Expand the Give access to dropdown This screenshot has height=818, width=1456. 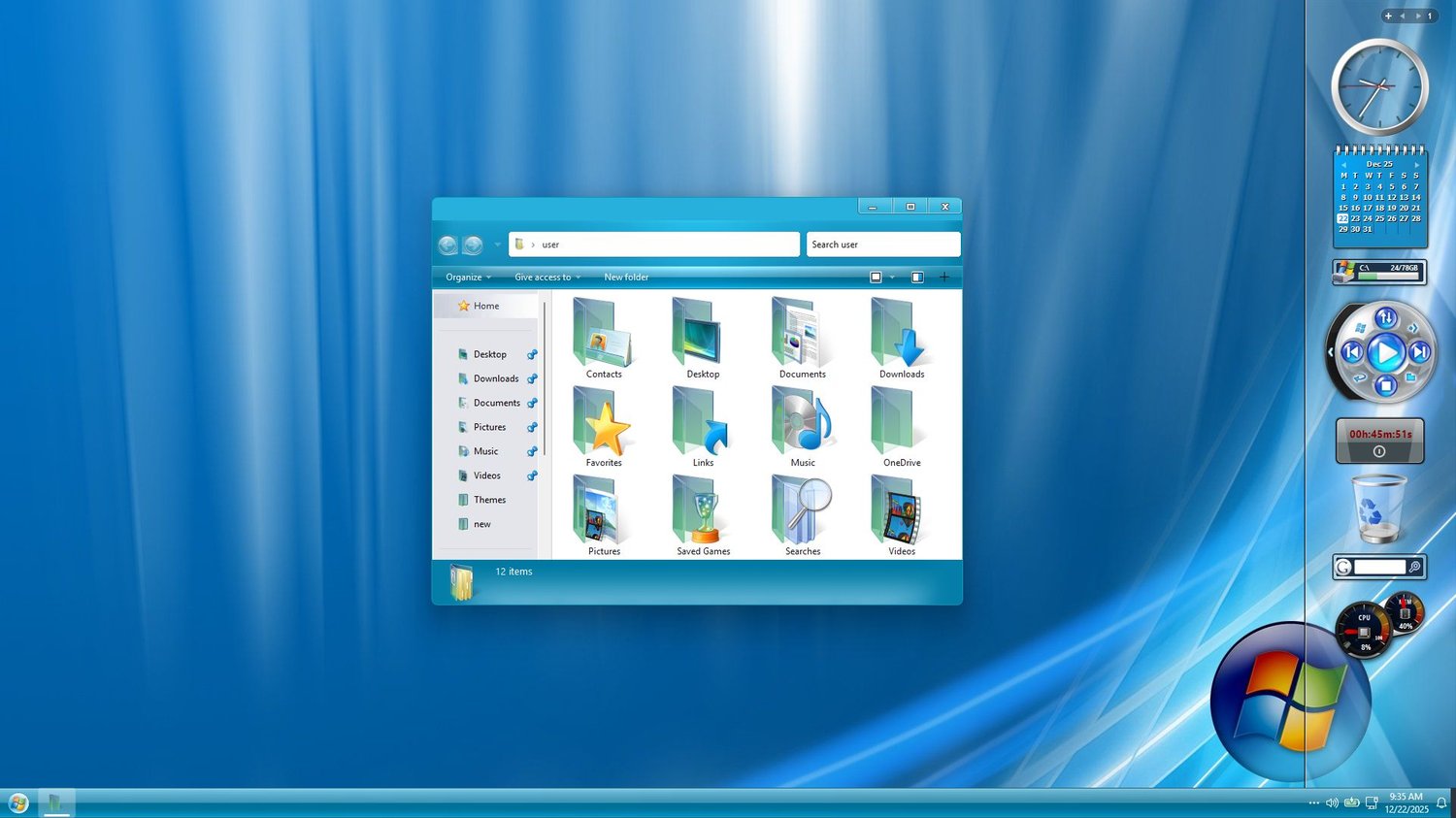click(x=547, y=278)
